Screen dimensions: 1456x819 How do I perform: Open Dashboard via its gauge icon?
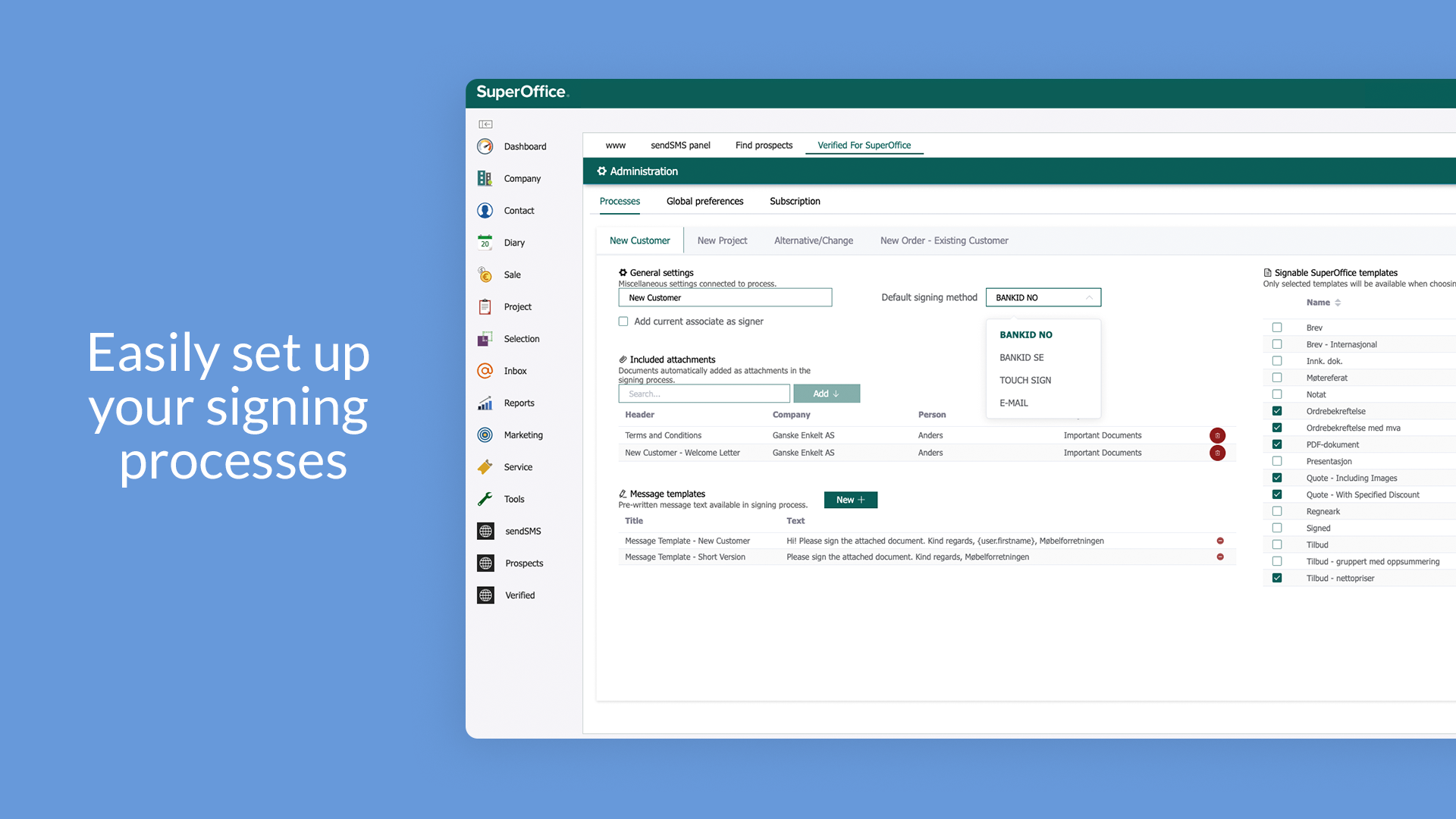[485, 146]
